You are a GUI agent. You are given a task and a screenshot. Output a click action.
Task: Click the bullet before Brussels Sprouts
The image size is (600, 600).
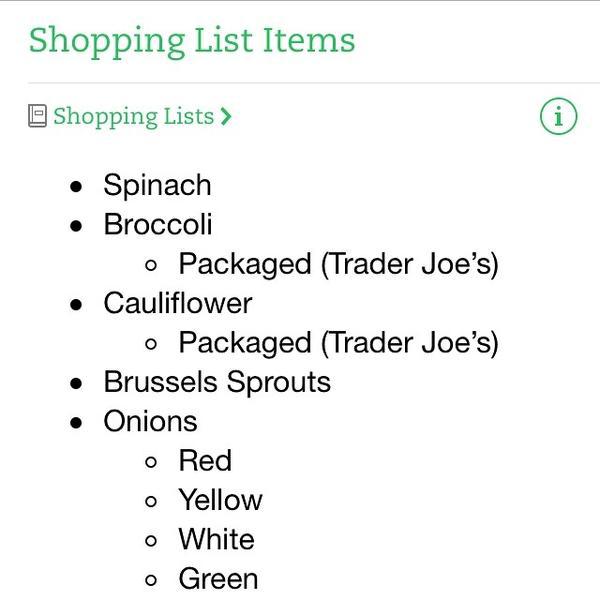coord(77,383)
